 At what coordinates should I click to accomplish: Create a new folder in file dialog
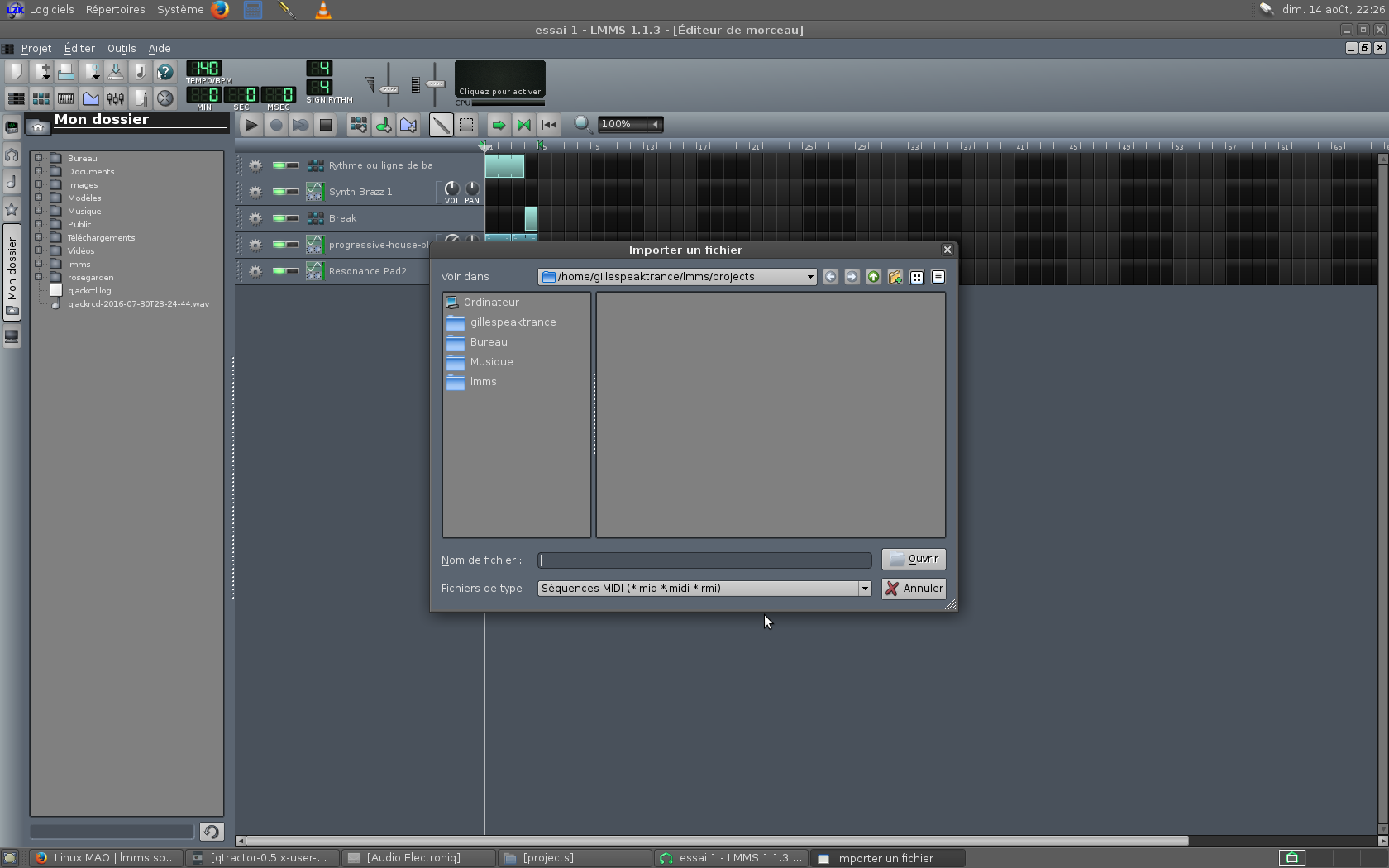[x=895, y=277]
